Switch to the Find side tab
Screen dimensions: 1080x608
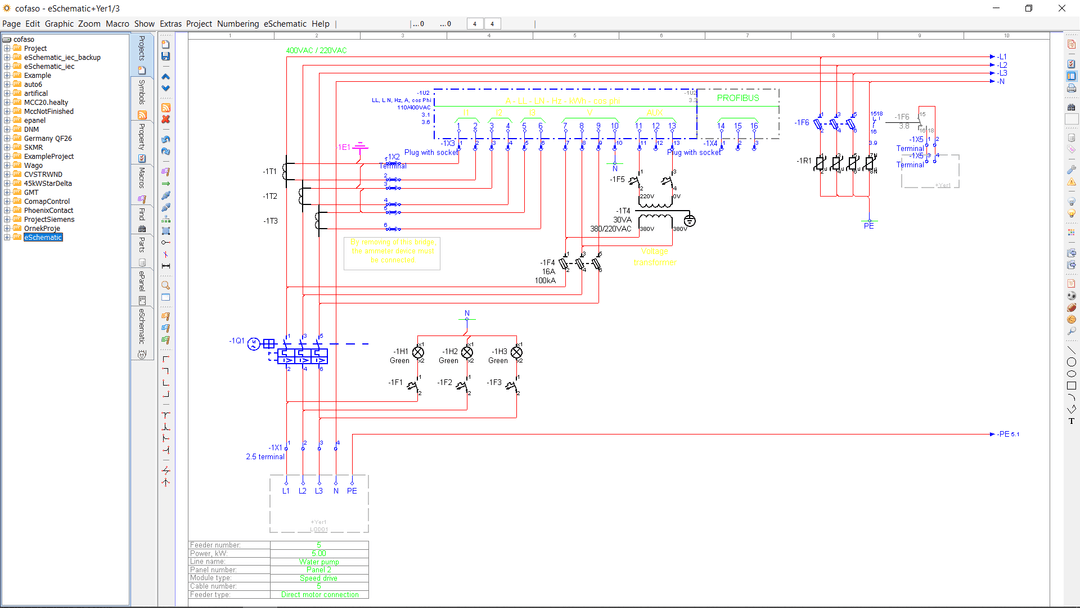coord(141,220)
